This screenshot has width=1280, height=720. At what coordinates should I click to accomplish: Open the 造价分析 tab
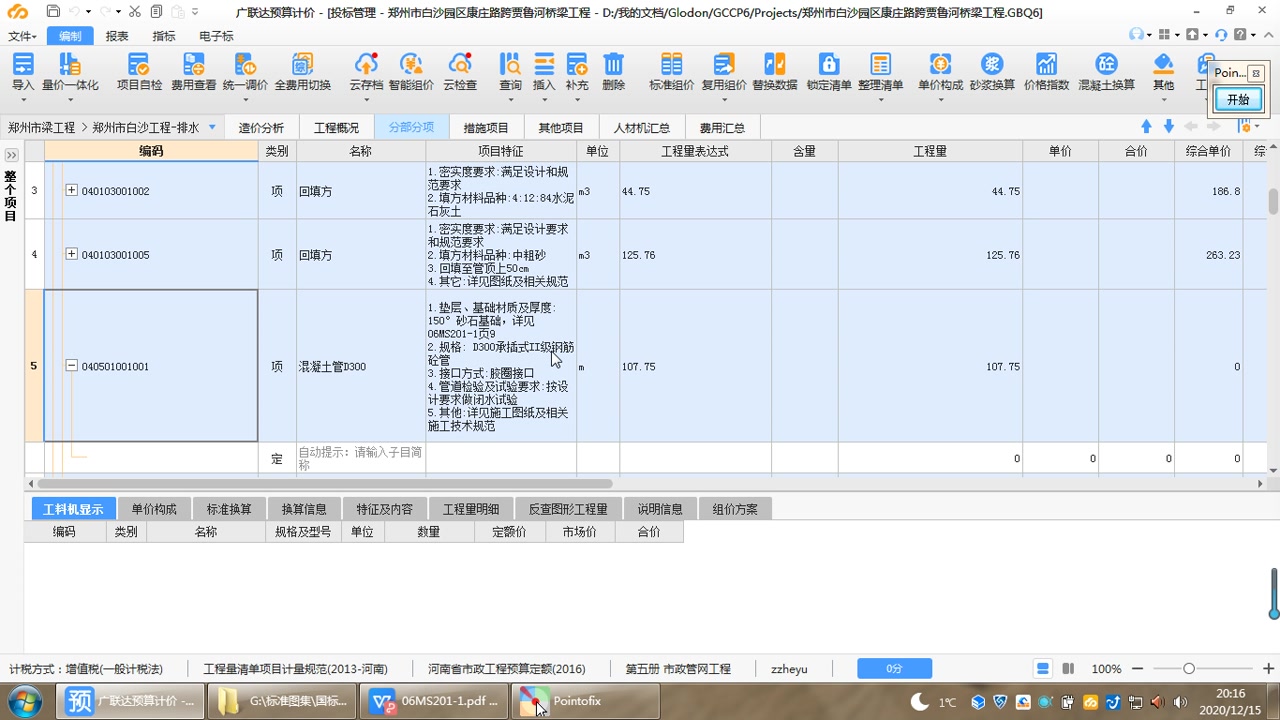[261, 128]
